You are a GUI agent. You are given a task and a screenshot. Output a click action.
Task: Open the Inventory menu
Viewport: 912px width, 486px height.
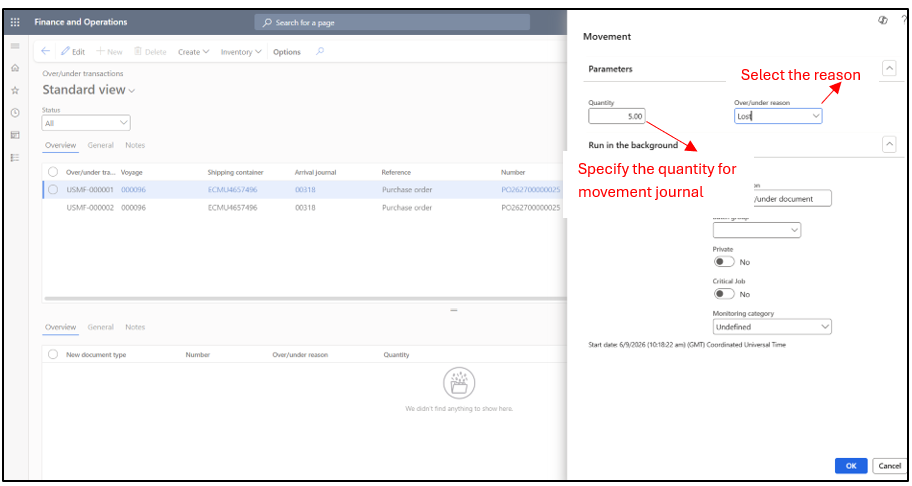click(241, 52)
